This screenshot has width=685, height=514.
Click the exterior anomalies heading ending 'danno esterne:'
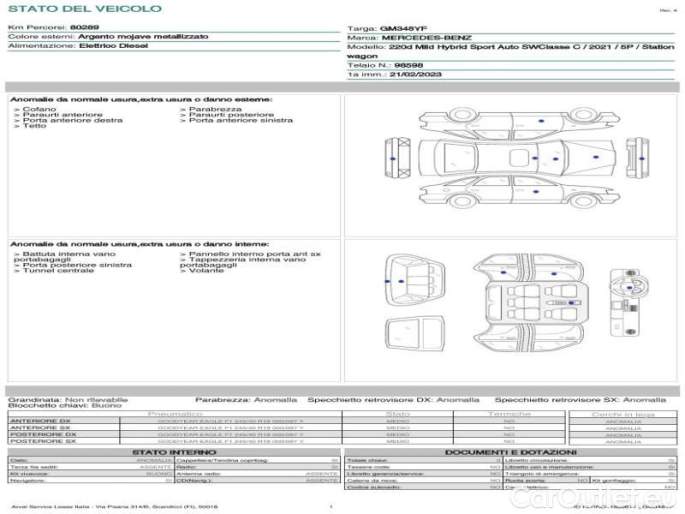click(x=141, y=100)
